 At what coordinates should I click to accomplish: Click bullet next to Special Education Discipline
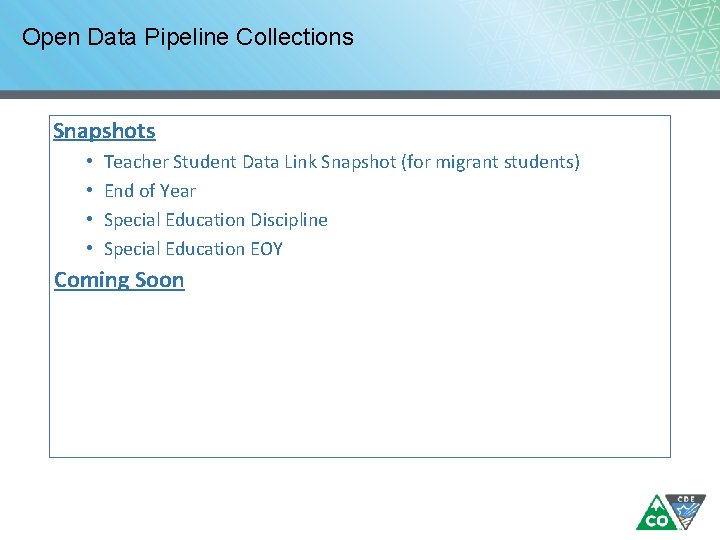coord(90,219)
